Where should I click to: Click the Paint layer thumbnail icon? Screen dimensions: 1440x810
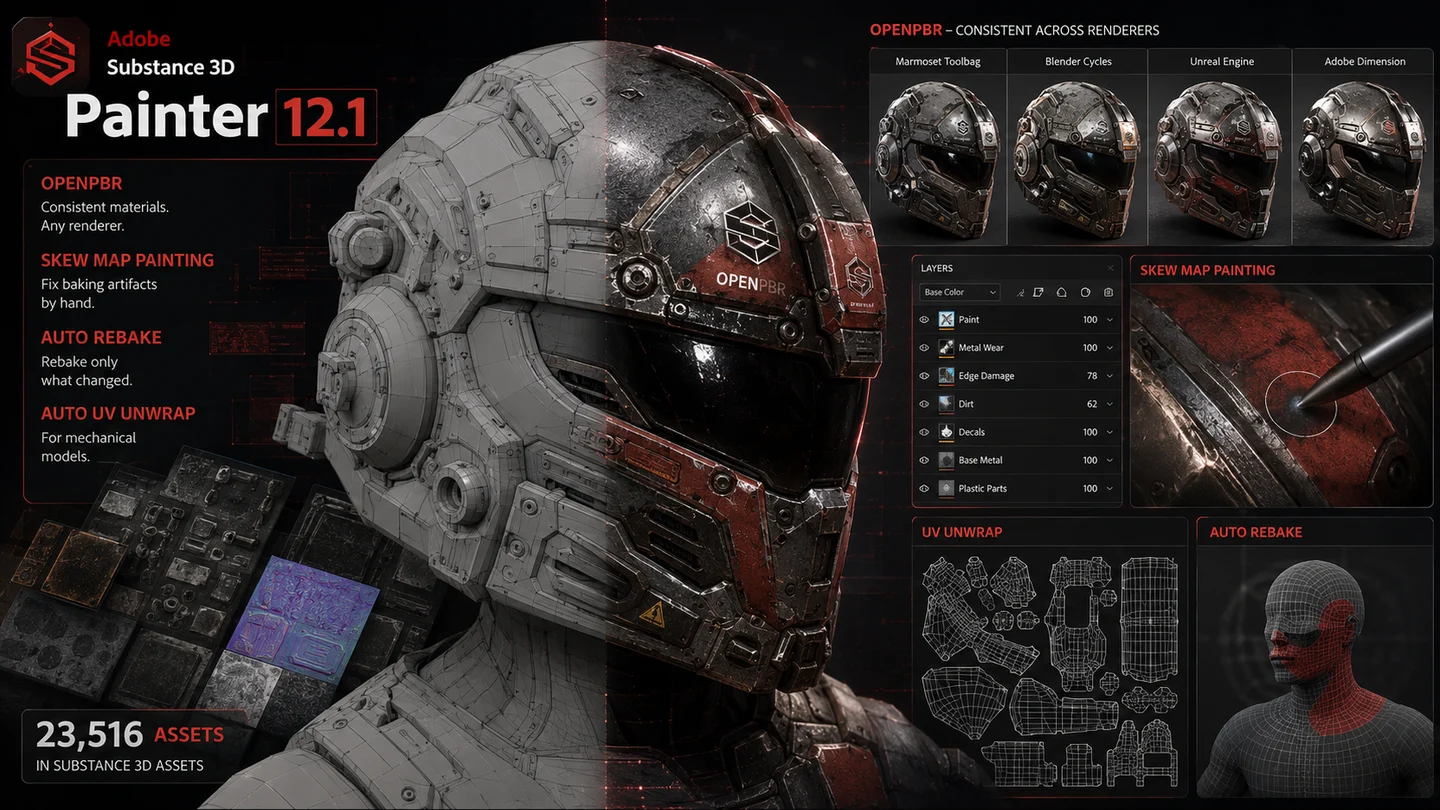click(x=946, y=320)
